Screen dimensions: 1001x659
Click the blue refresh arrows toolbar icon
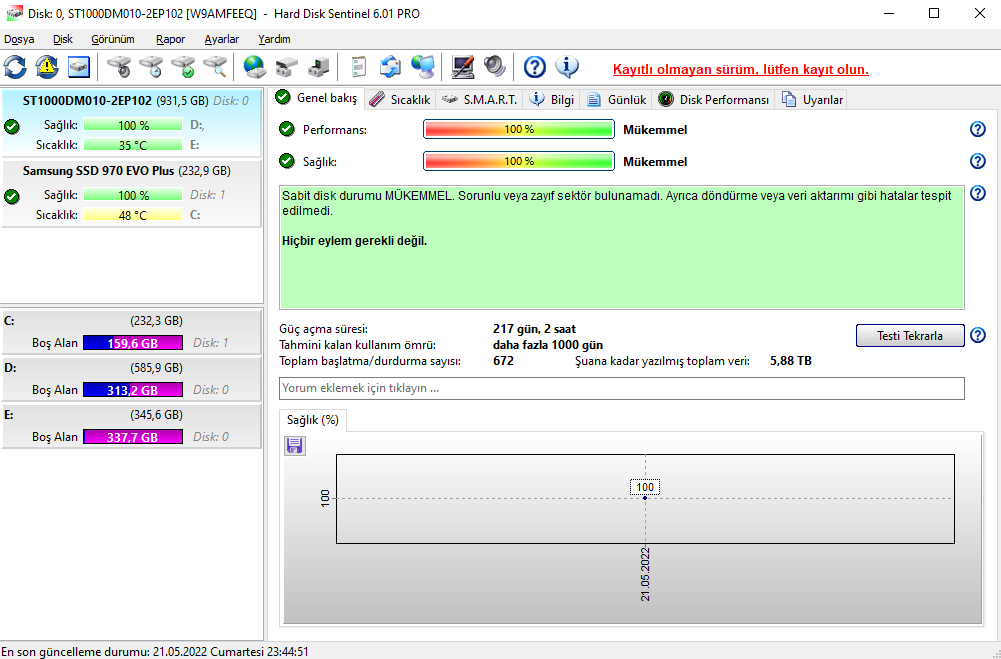(15, 66)
